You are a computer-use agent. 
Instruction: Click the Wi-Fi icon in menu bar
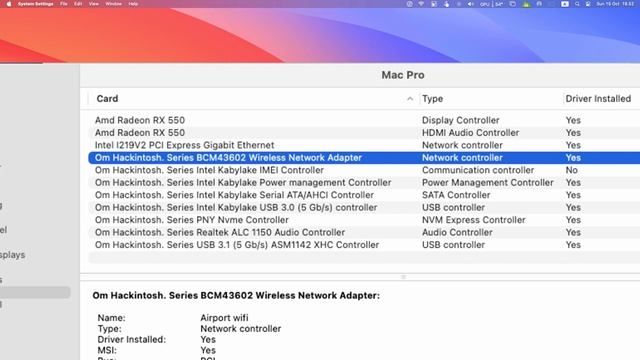421,4
